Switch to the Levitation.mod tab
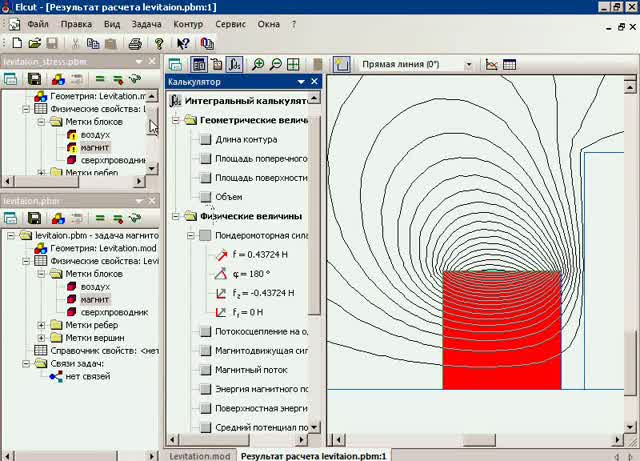The width and height of the screenshot is (640, 461). pos(199,455)
